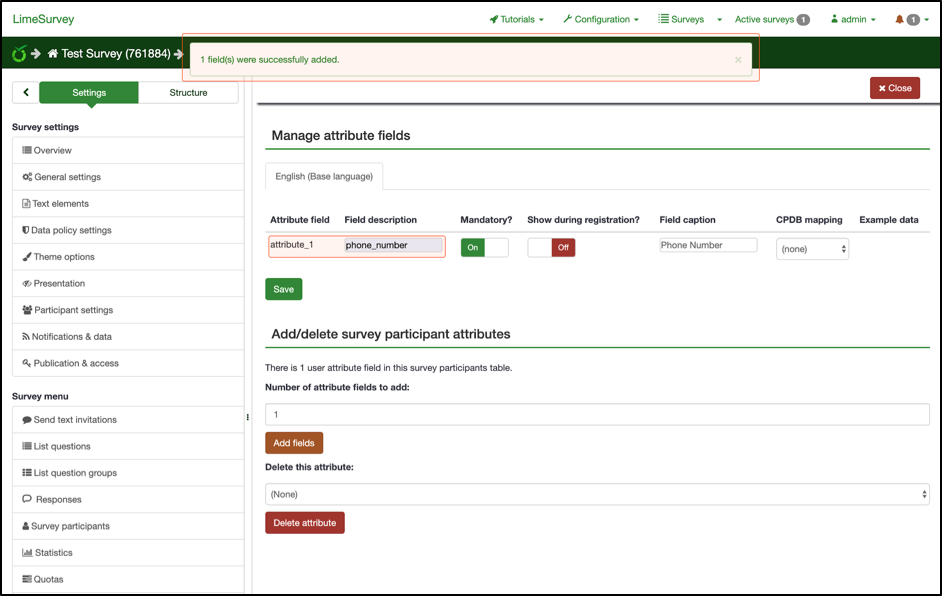The image size is (942, 596).
Task: Click the Data policy shield icon
Action: point(26,230)
